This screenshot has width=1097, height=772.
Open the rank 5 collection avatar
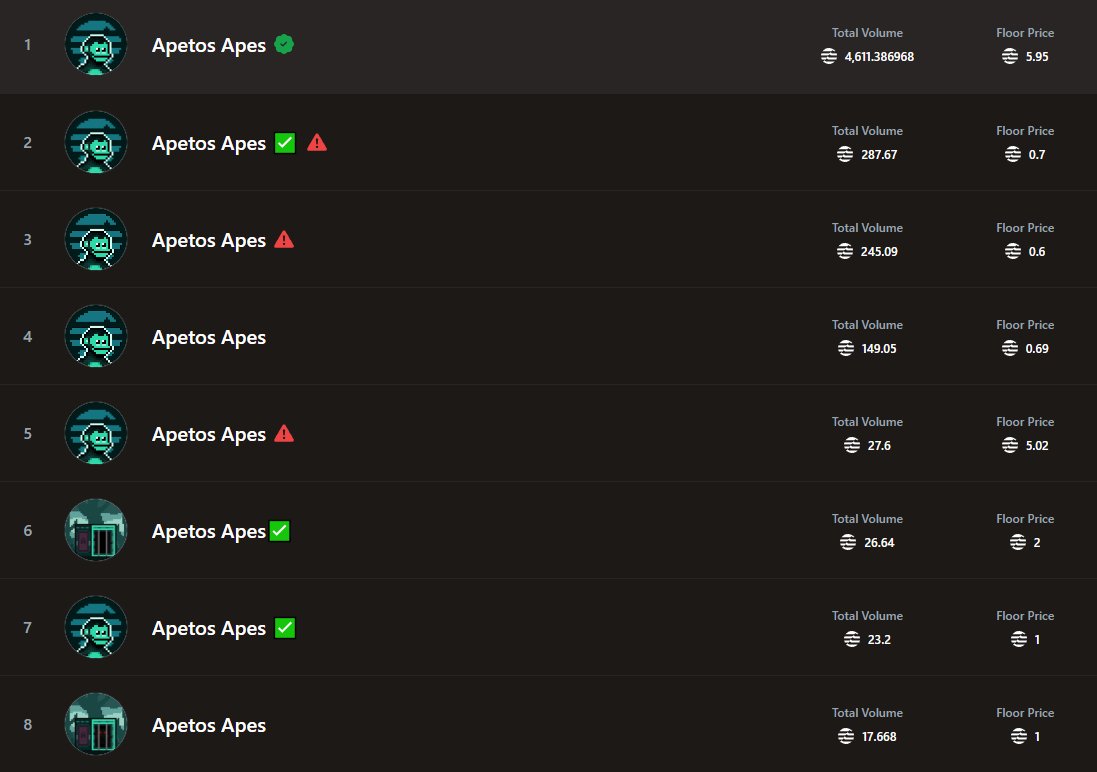tap(96, 433)
